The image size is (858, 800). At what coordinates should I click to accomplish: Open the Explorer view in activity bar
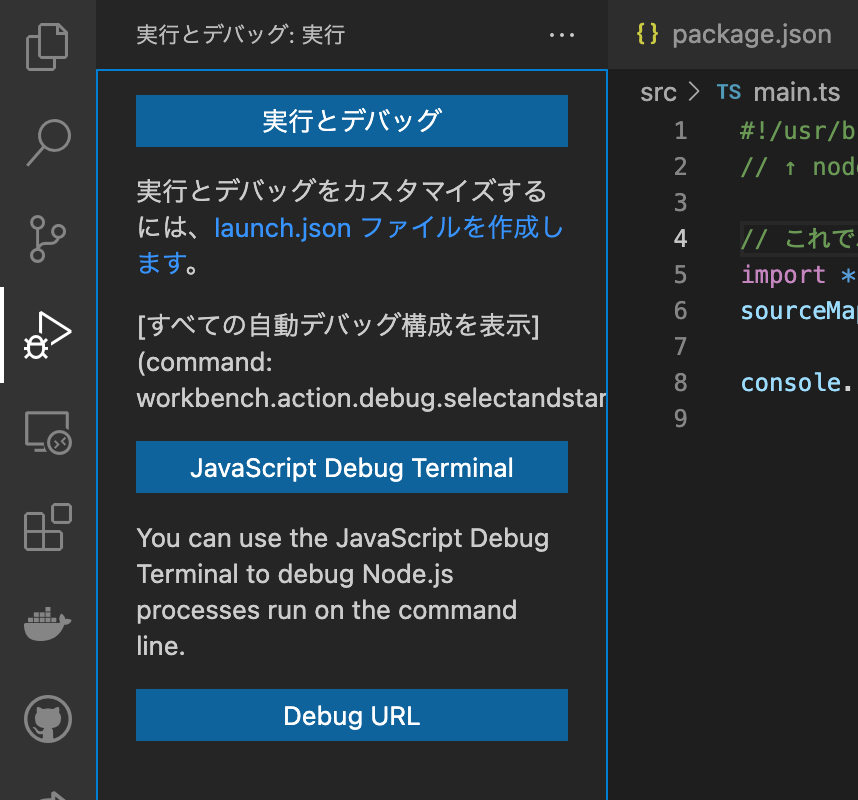[x=47, y=48]
